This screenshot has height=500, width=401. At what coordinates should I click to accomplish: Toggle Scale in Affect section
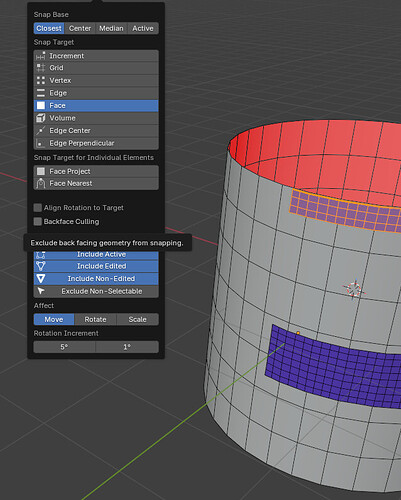(x=138, y=319)
